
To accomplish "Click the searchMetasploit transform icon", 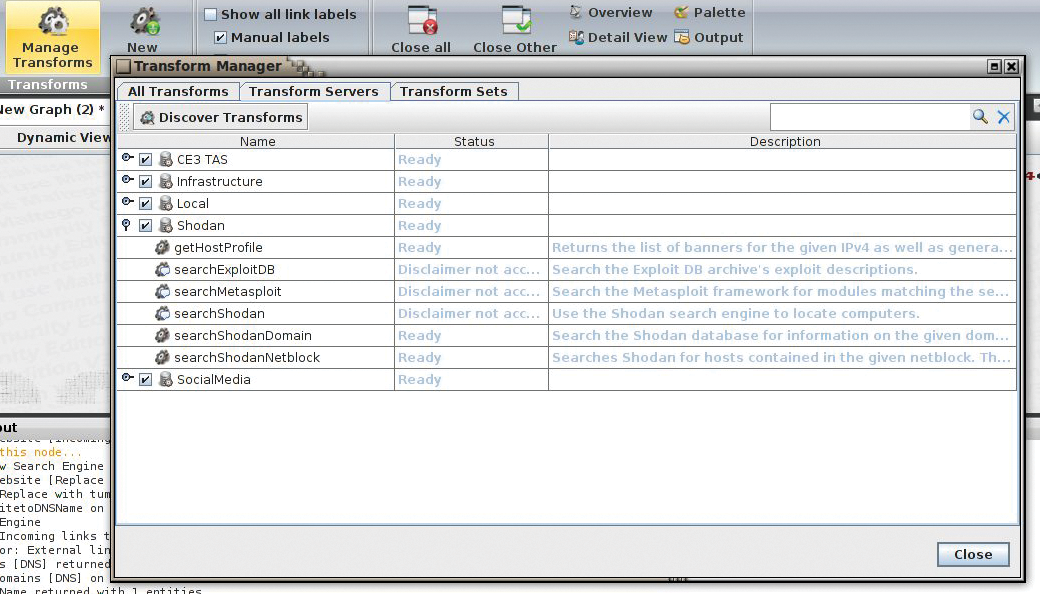I will click(162, 291).
